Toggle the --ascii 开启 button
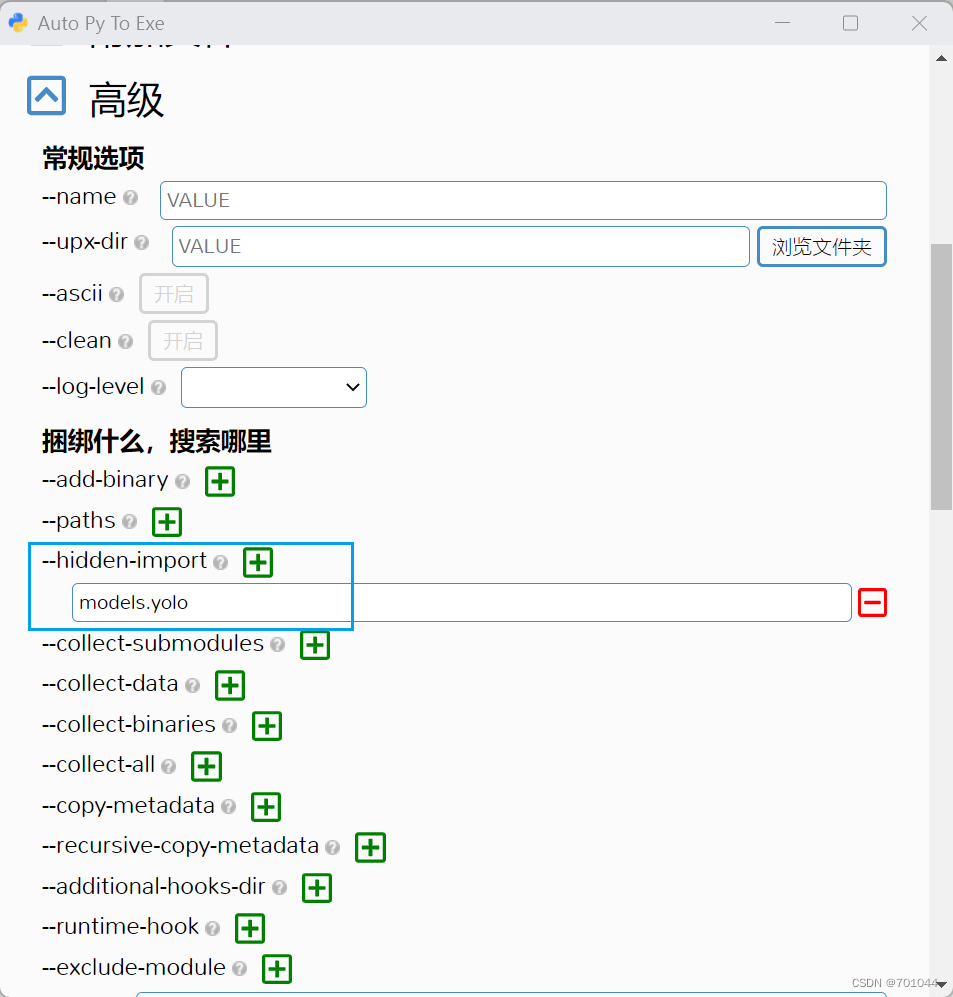953x997 pixels. coord(174,294)
